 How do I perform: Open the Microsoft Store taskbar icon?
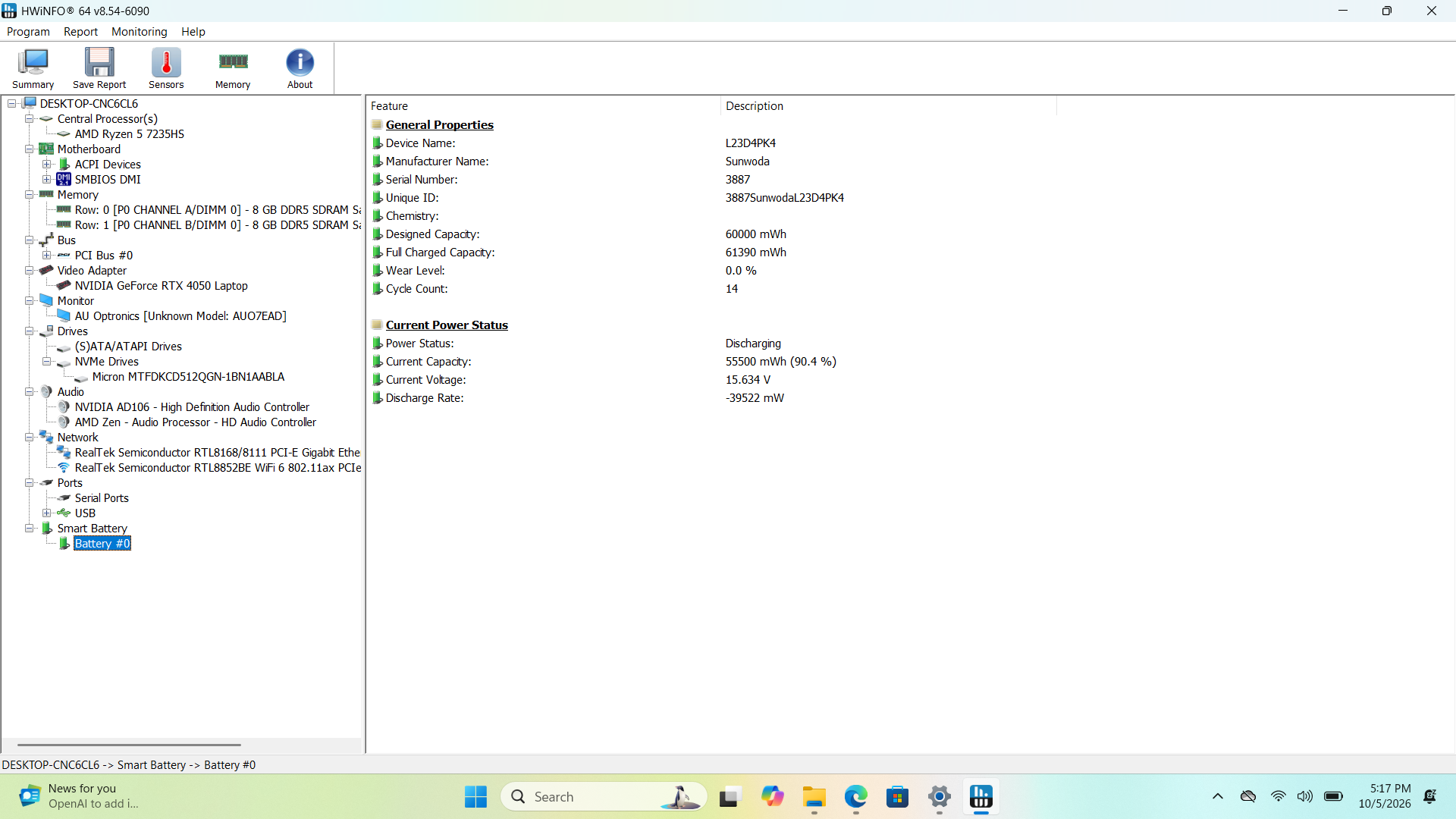pyautogui.click(x=897, y=797)
